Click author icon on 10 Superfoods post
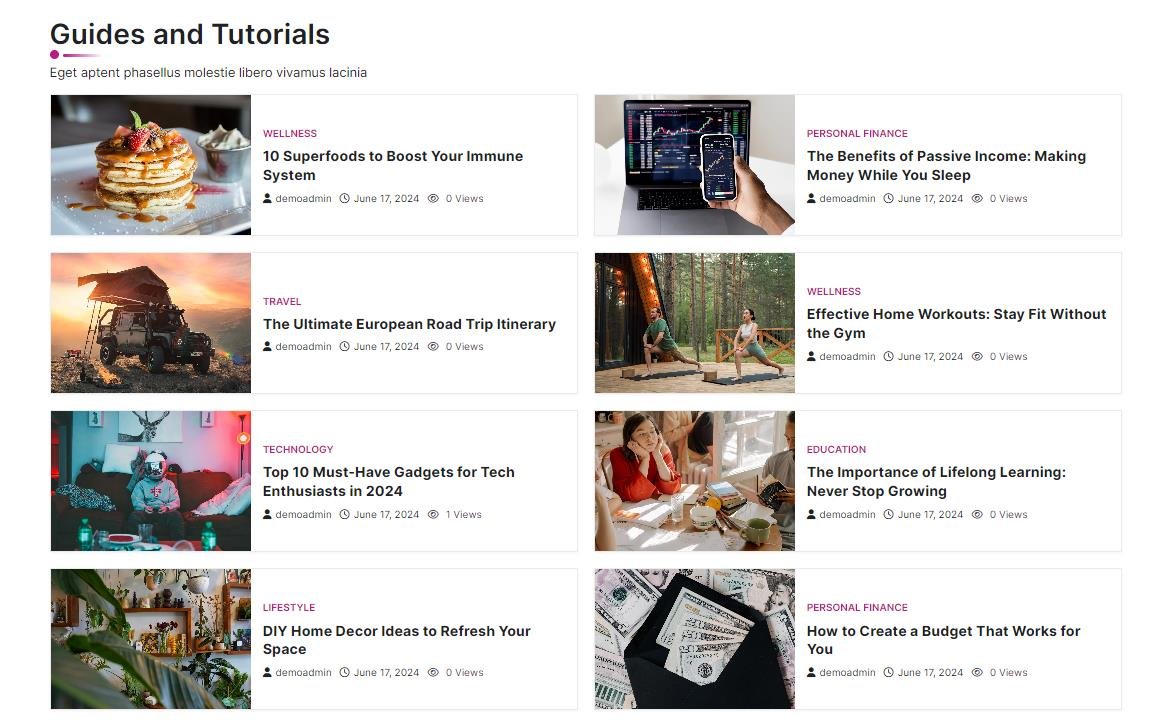The width and height of the screenshot is (1169, 728). tap(267, 198)
